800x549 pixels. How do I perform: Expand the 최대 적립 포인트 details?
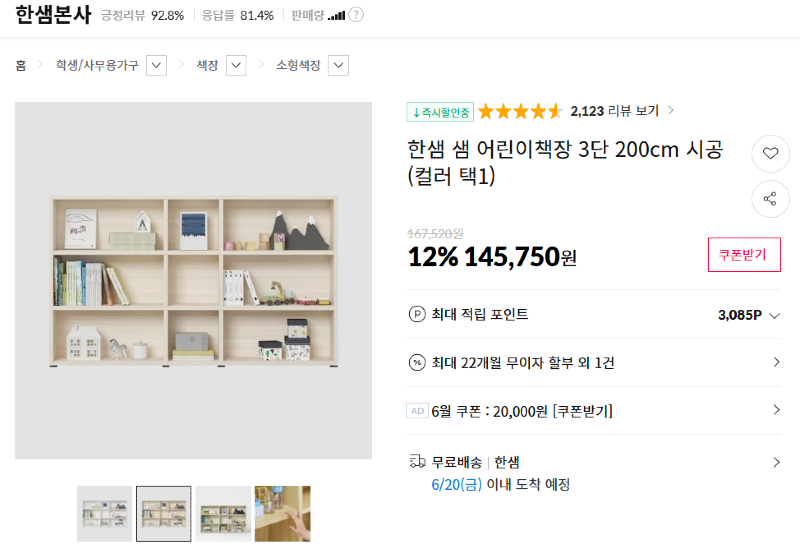tap(775, 315)
